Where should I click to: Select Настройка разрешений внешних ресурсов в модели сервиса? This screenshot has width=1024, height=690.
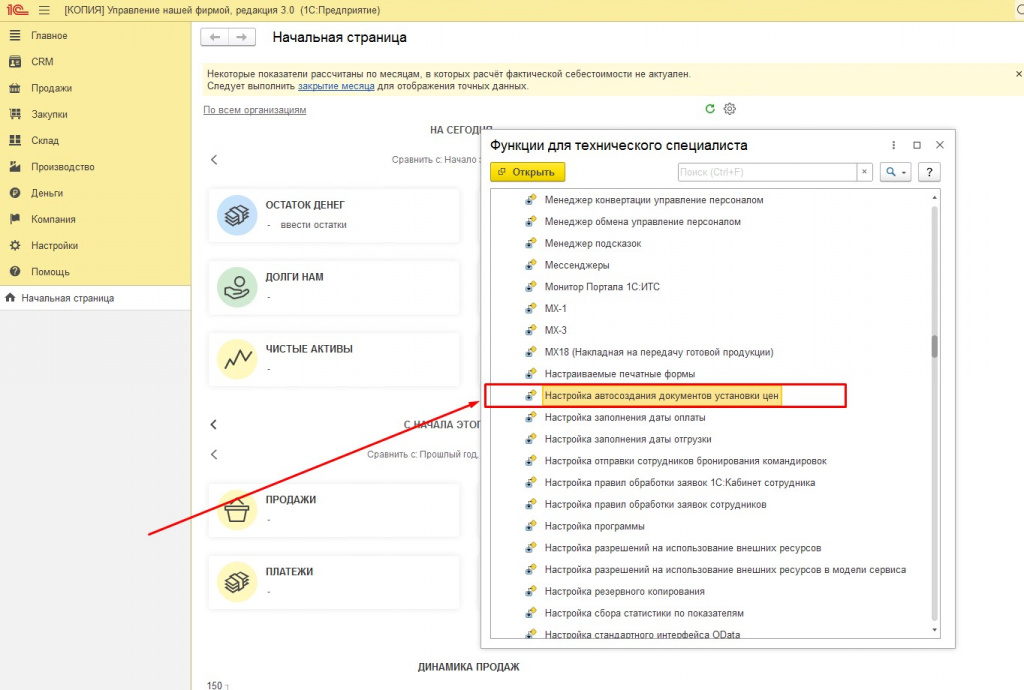pyautogui.click(x=726, y=570)
